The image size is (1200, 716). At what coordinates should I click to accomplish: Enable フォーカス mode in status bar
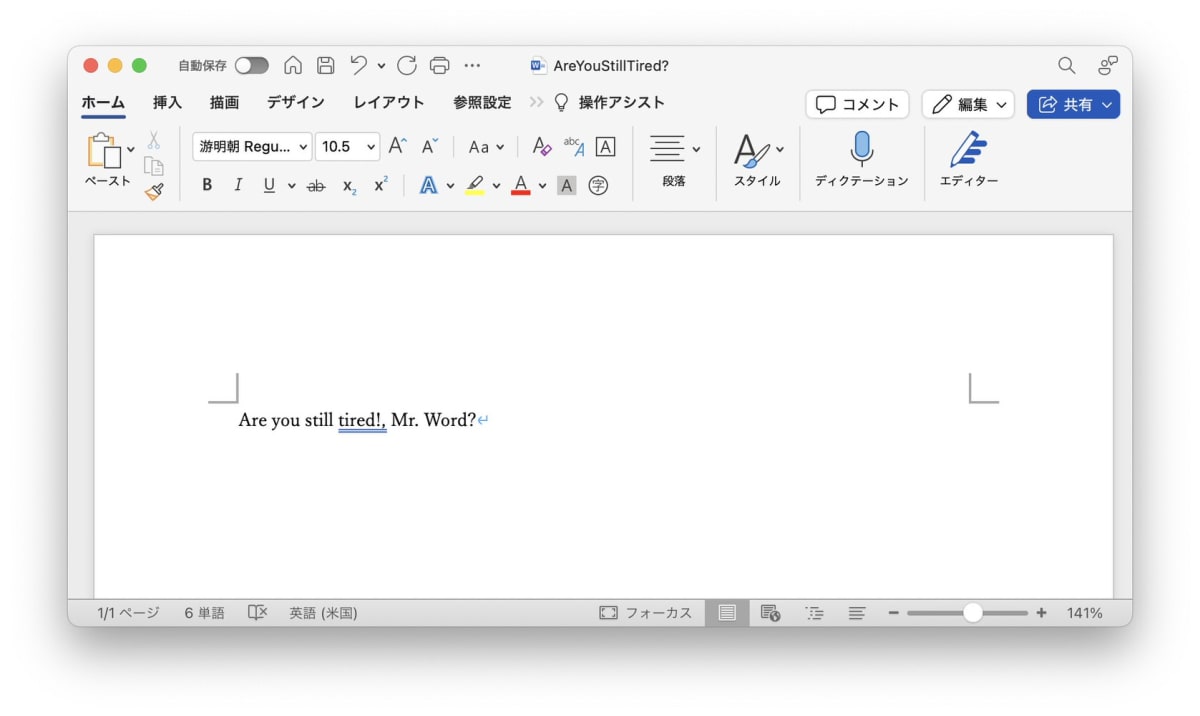tap(645, 613)
